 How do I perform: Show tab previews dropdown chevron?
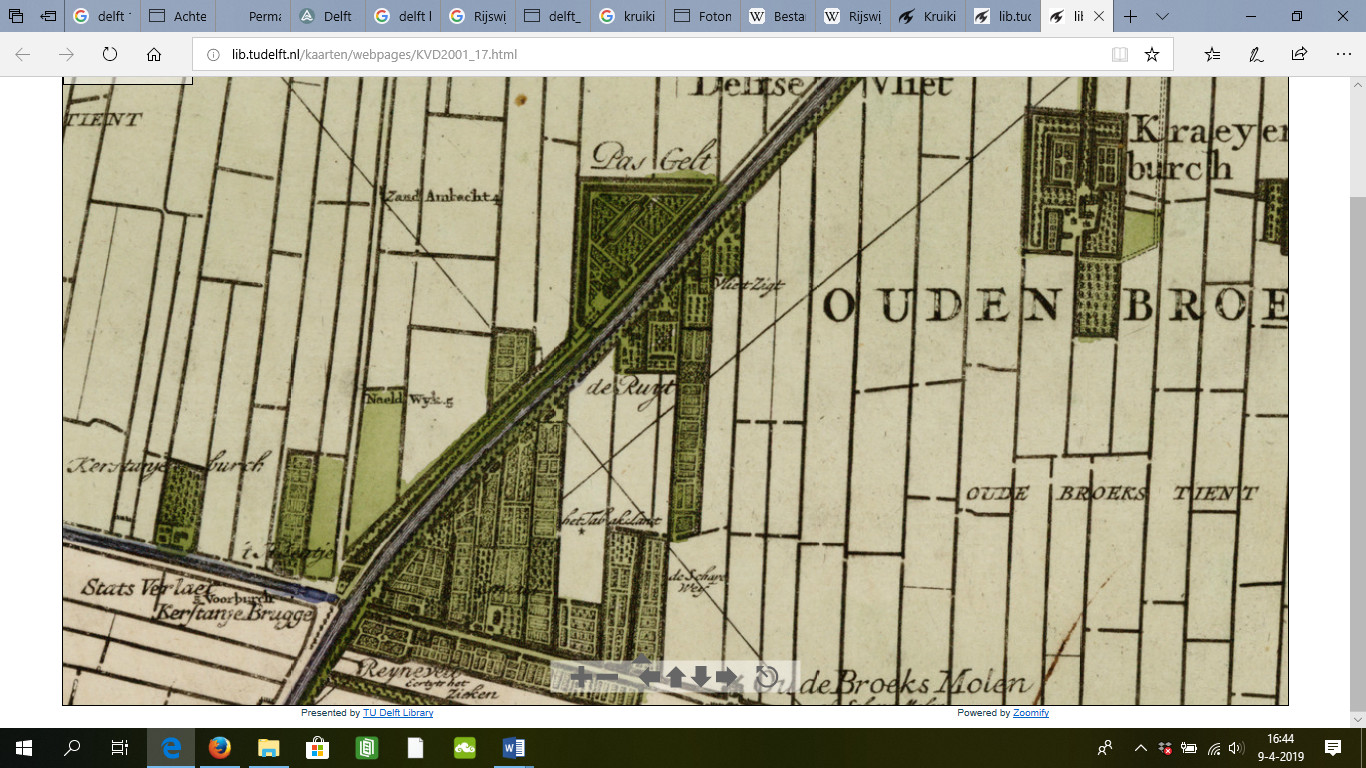pos(1162,16)
